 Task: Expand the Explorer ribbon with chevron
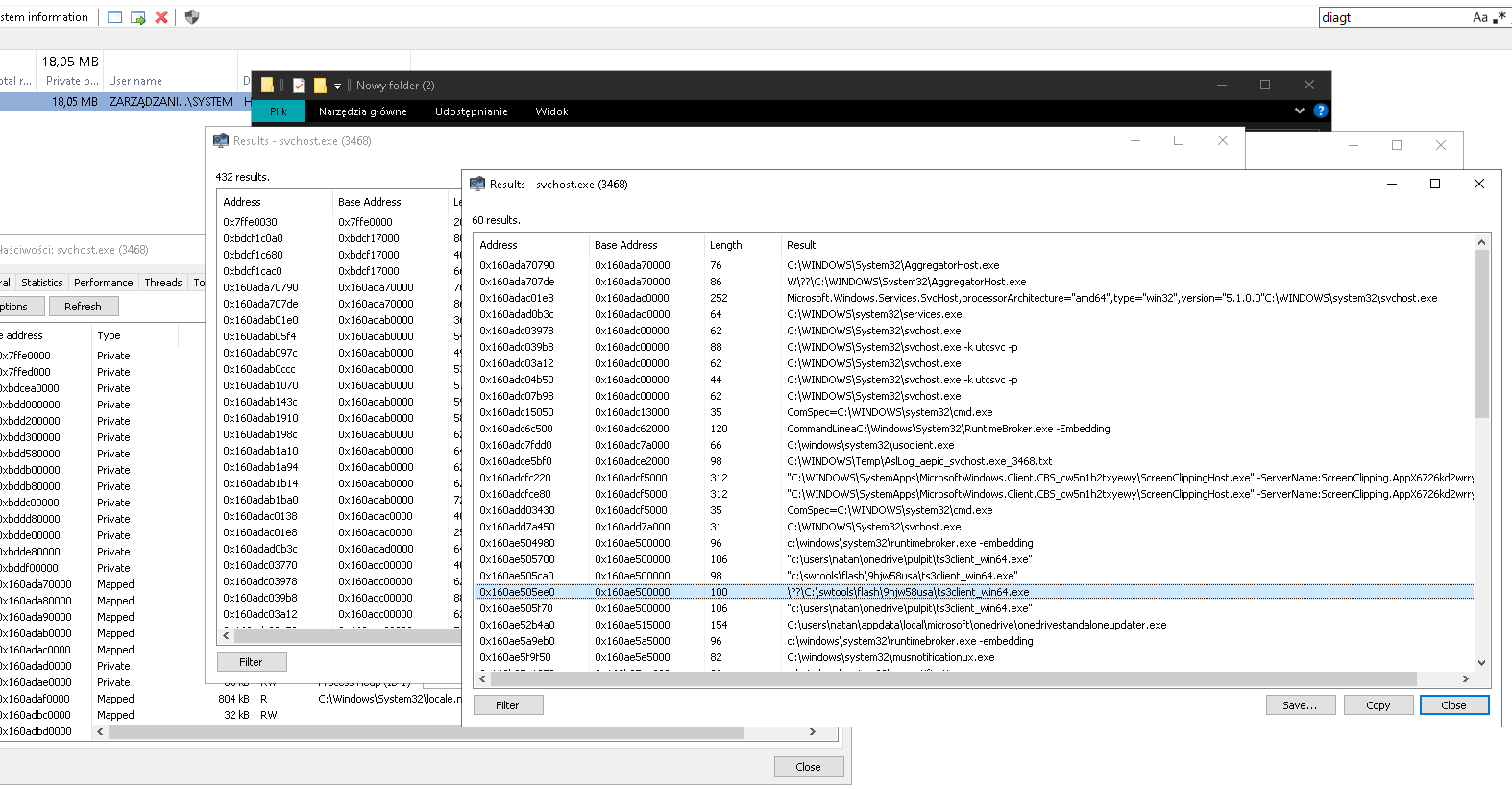1300,111
